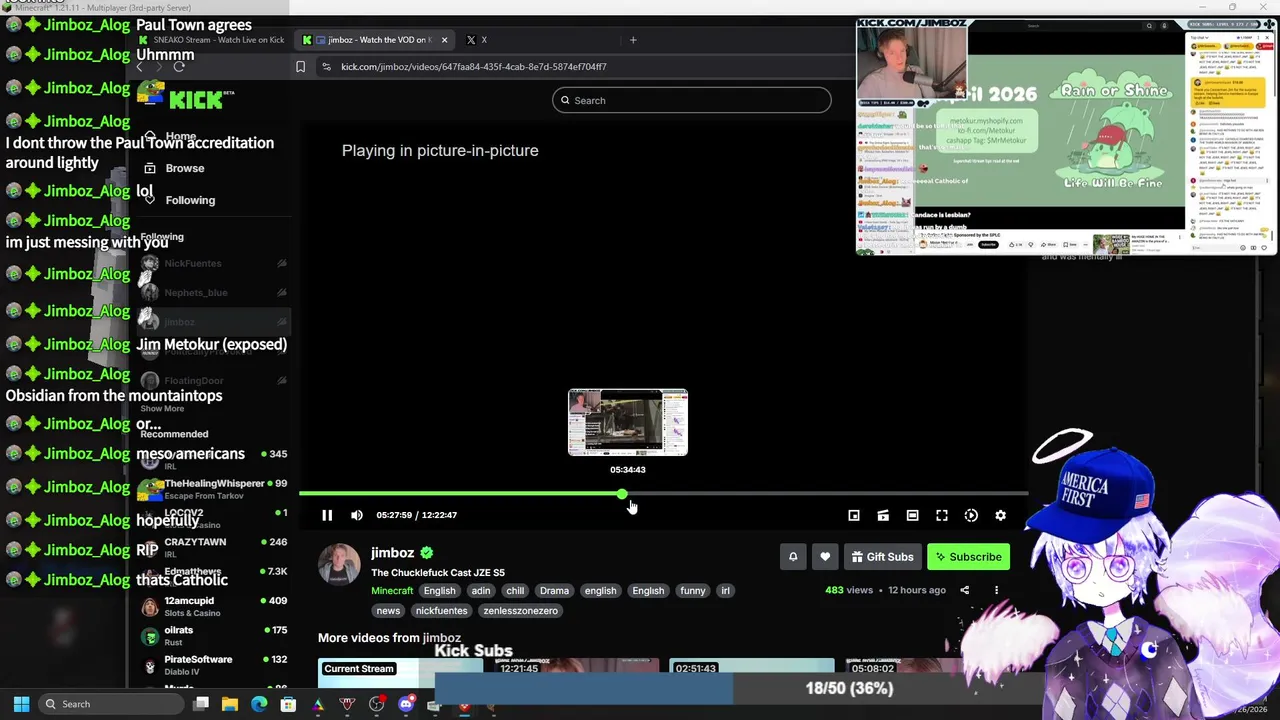Screen dimensions: 1280x720
Task: Select the nickfuentes tag
Action: point(441,610)
